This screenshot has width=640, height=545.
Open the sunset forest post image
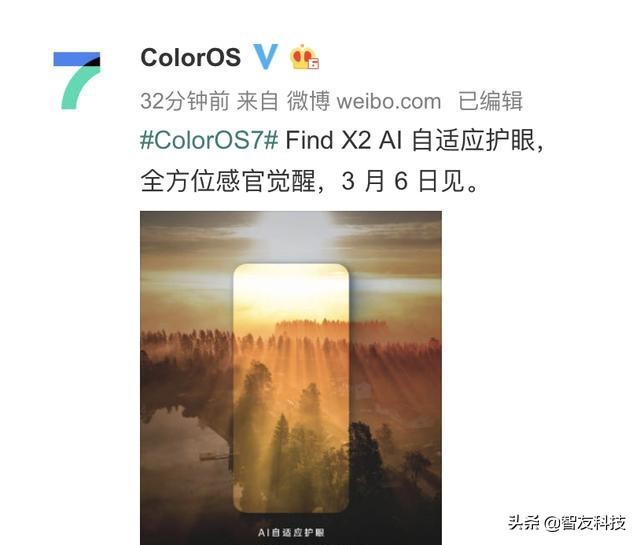[291, 378]
